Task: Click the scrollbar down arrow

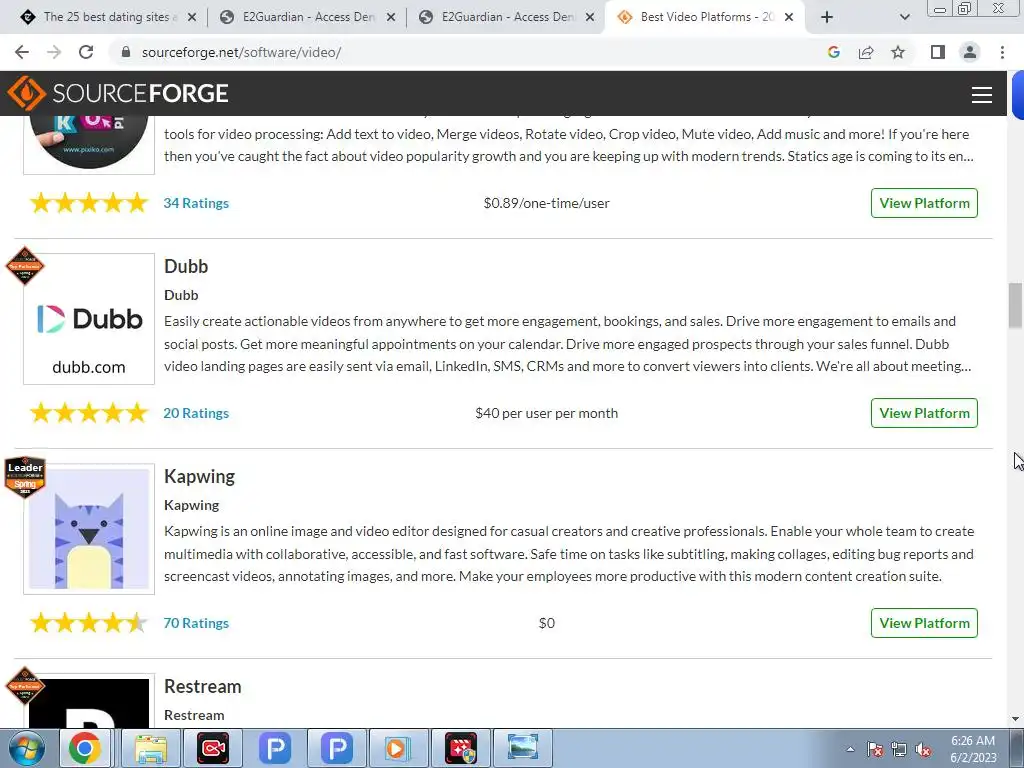Action: click(x=1015, y=719)
